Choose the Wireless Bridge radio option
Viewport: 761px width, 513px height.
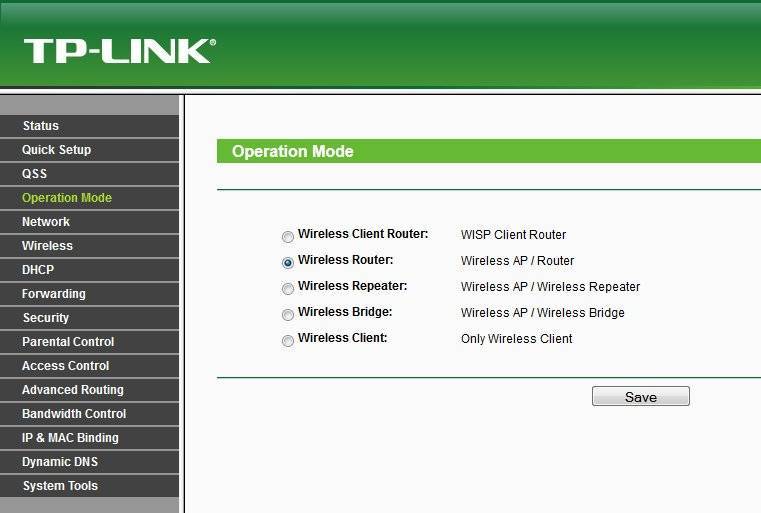point(288,314)
